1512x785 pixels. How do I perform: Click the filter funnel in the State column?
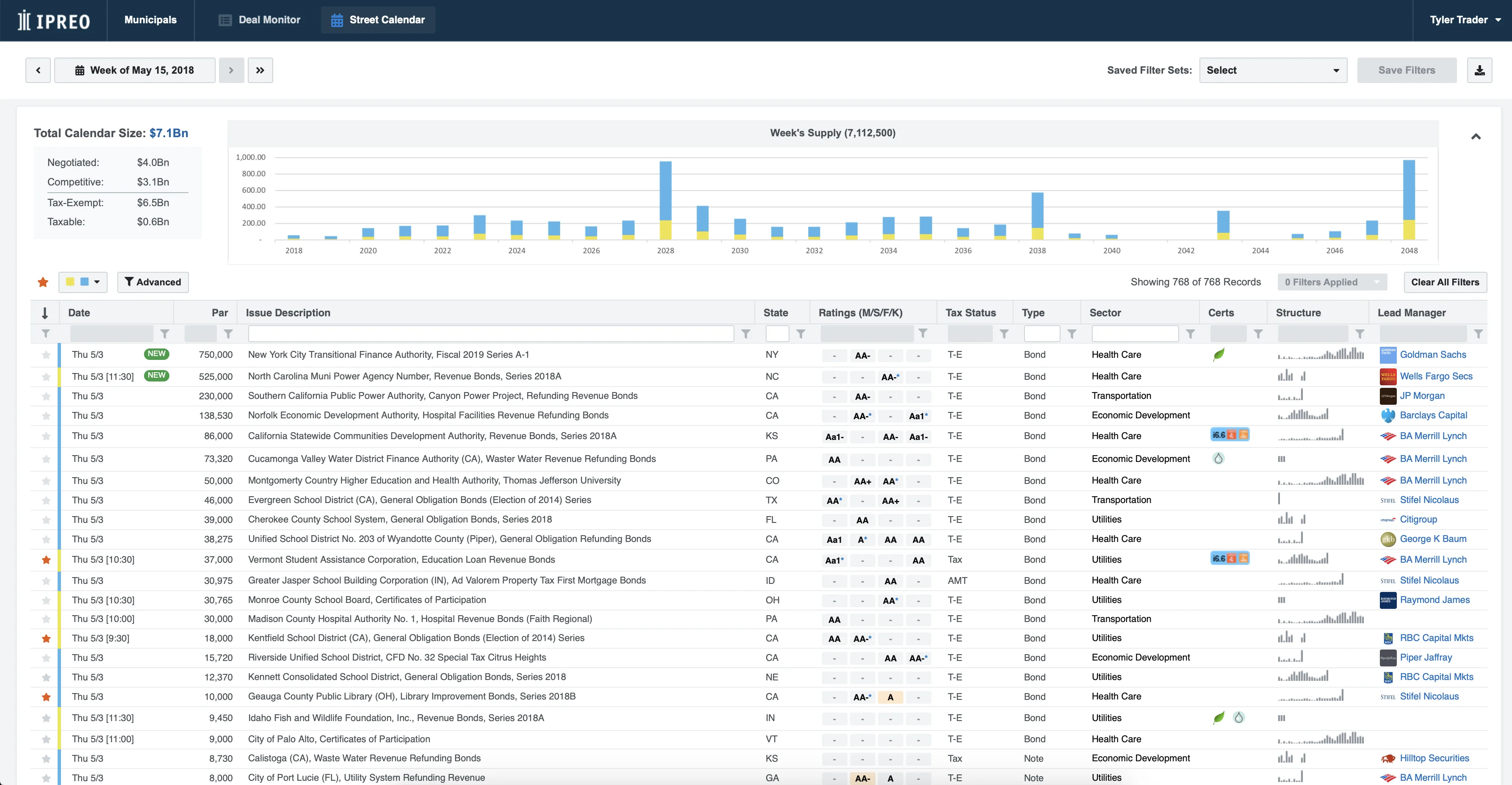800,334
